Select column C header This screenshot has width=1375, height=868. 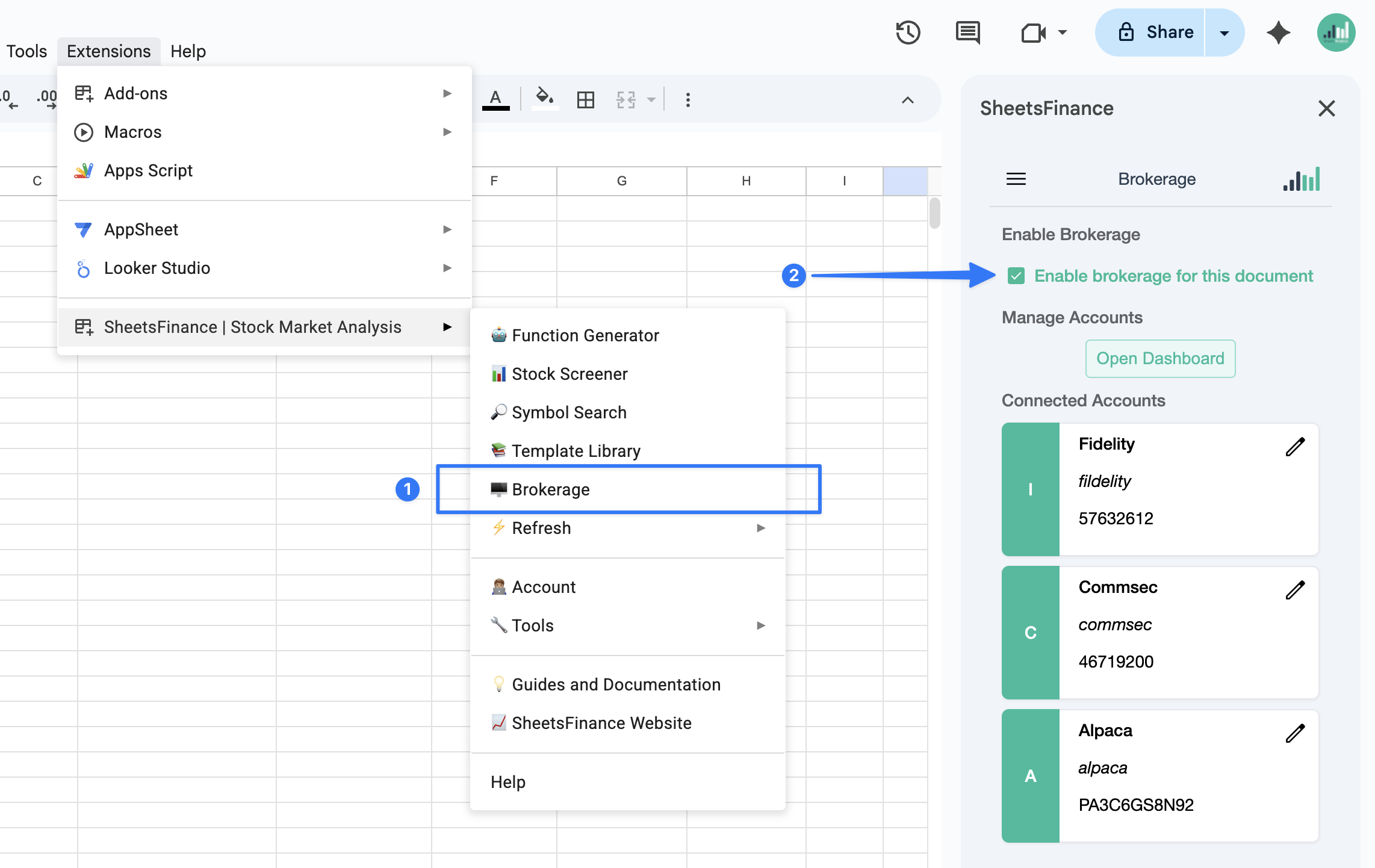(37, 181)
